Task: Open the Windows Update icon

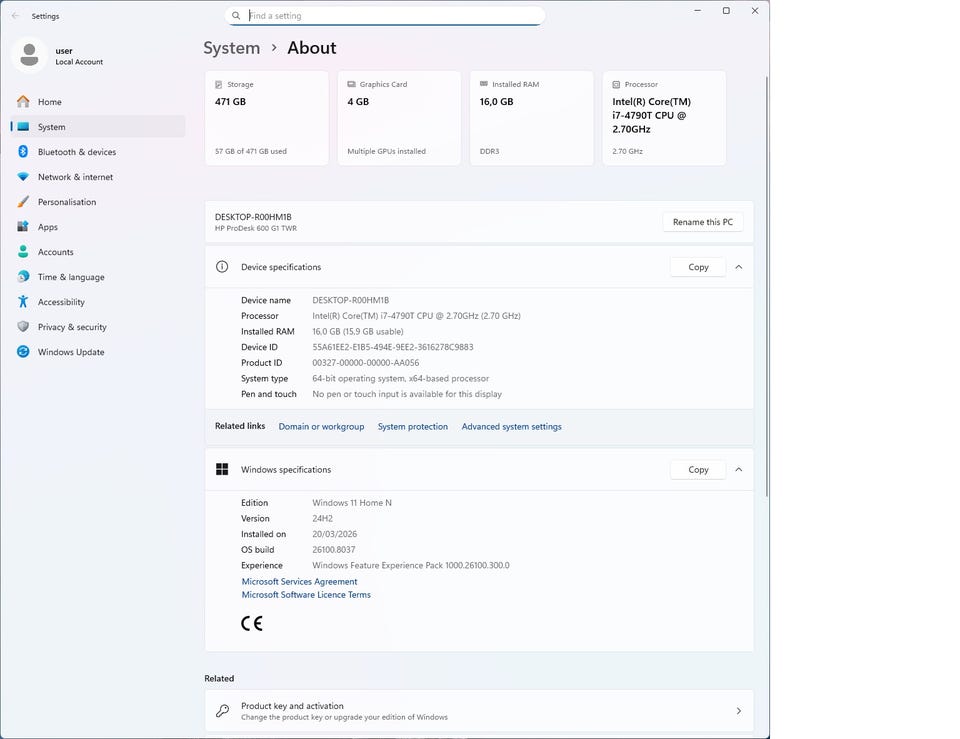Action: point(23,352)
